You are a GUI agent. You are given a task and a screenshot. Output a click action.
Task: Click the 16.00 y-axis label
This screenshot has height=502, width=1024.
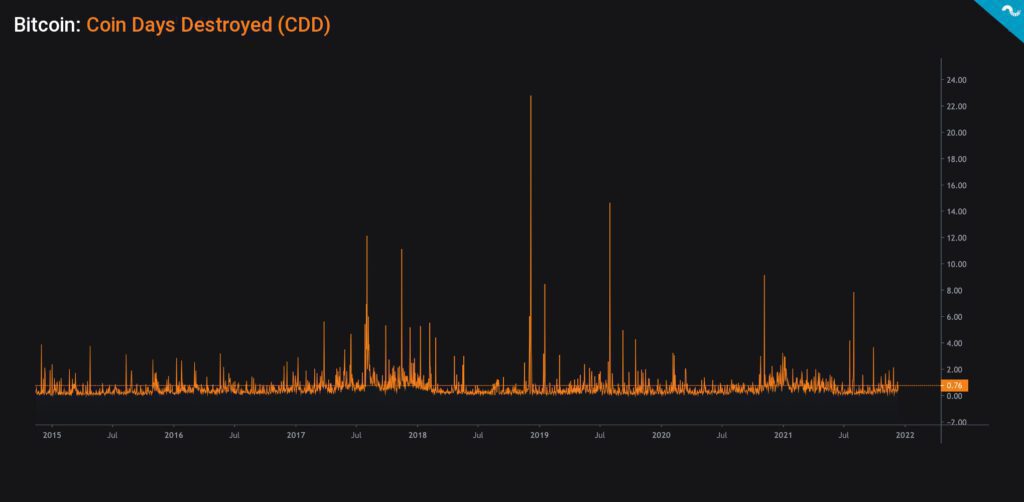[956, 185]
